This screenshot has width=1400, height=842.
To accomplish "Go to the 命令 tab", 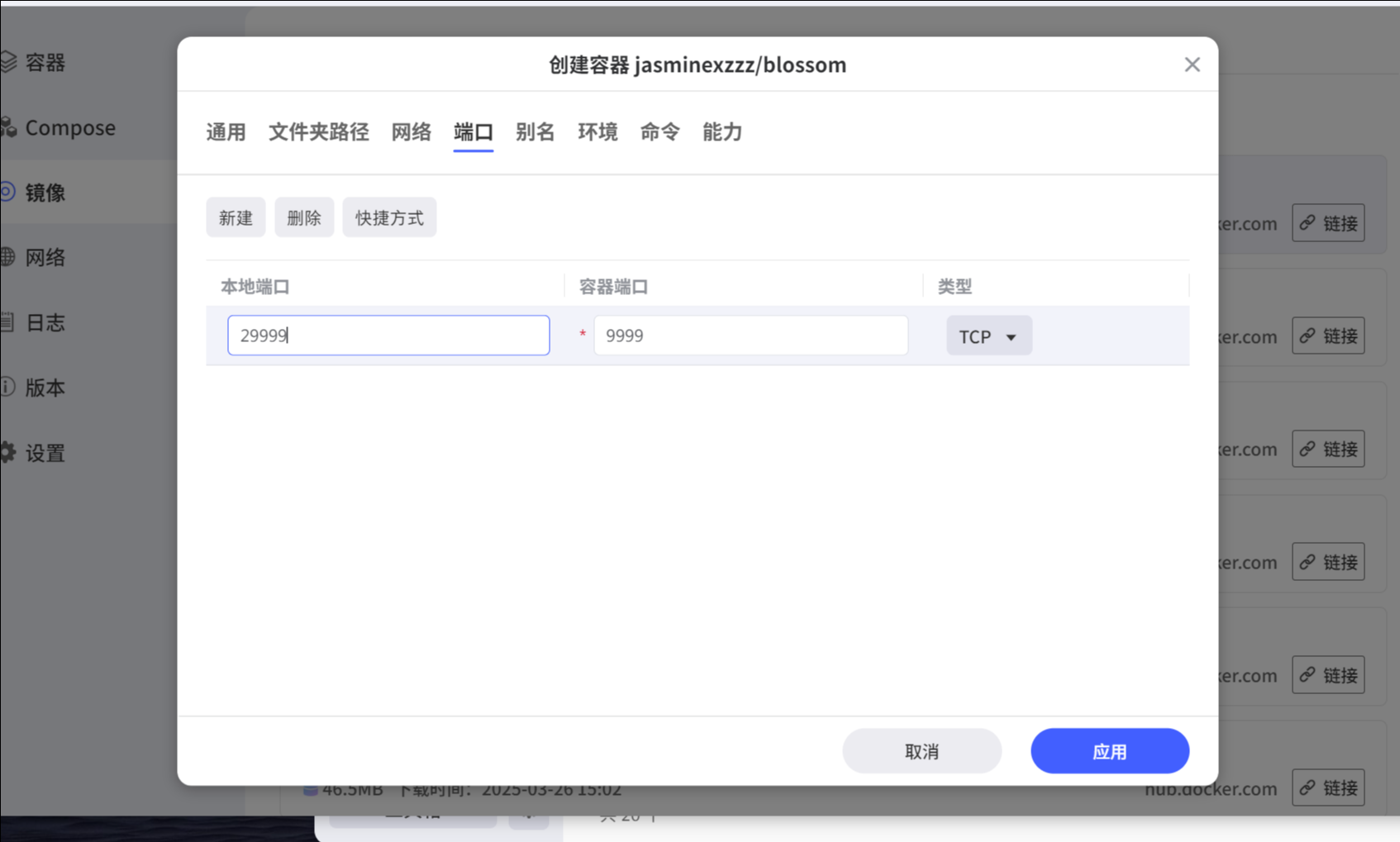I will point(660,132).
